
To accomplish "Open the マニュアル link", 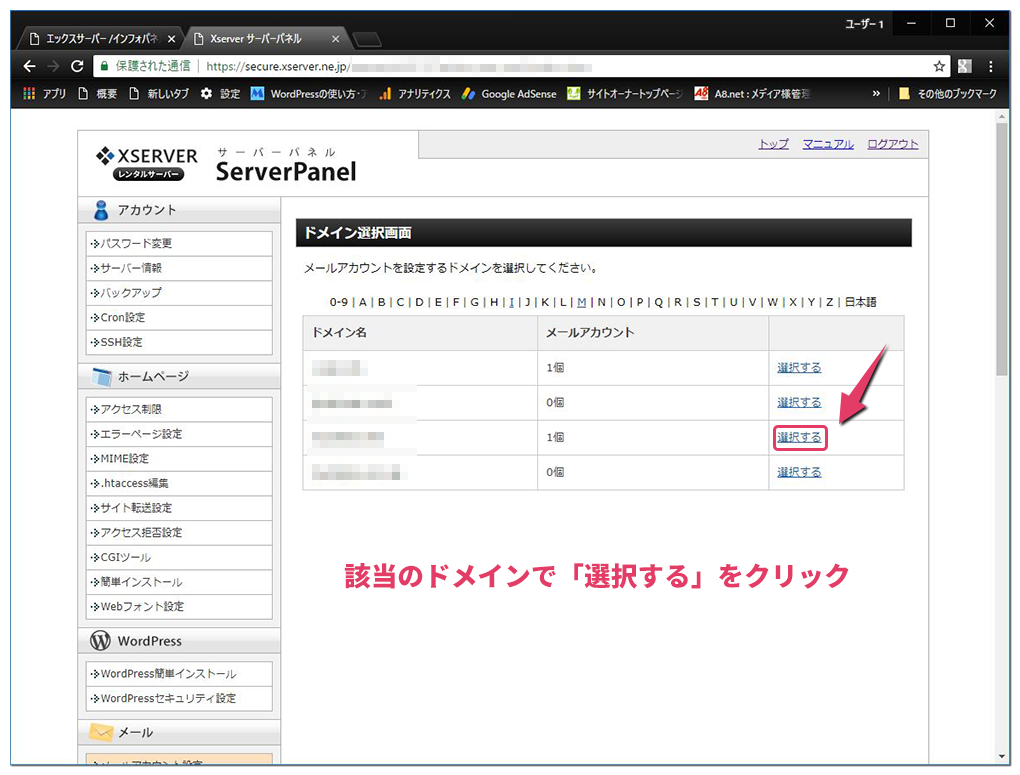I will [828, 144].
